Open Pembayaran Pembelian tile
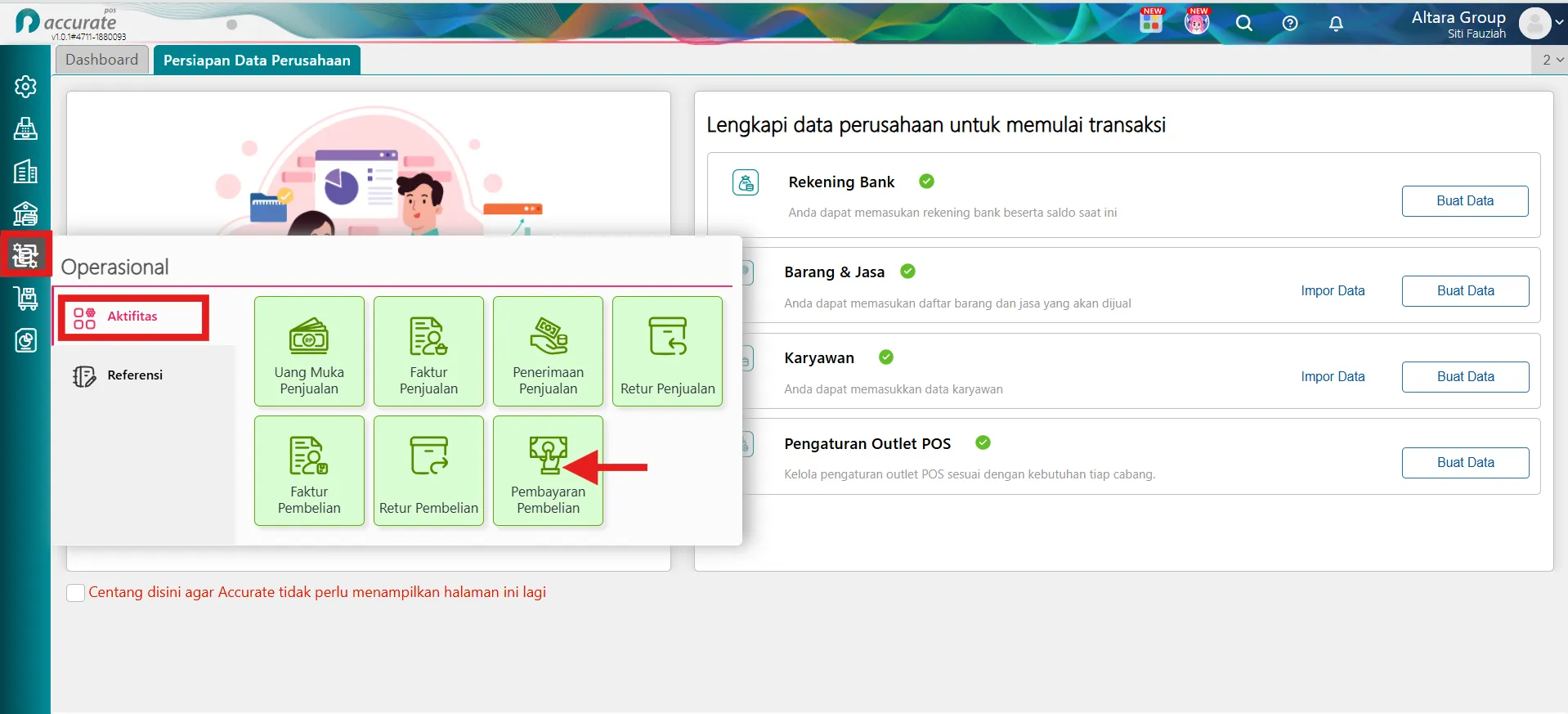The image size is (1568, 714). (x=548, y=470)
